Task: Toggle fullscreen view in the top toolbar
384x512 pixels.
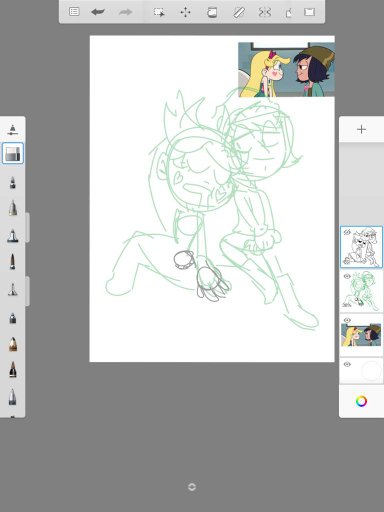Action: (309, 12)
